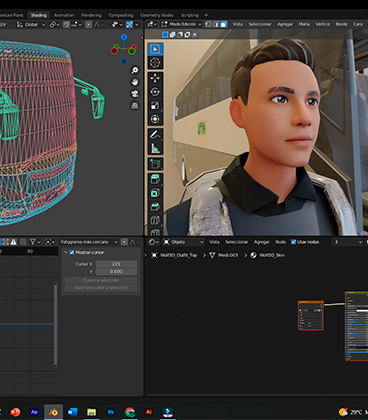Select the Transform tool
This screenshot has width=368, height=420.
point(155,119)
